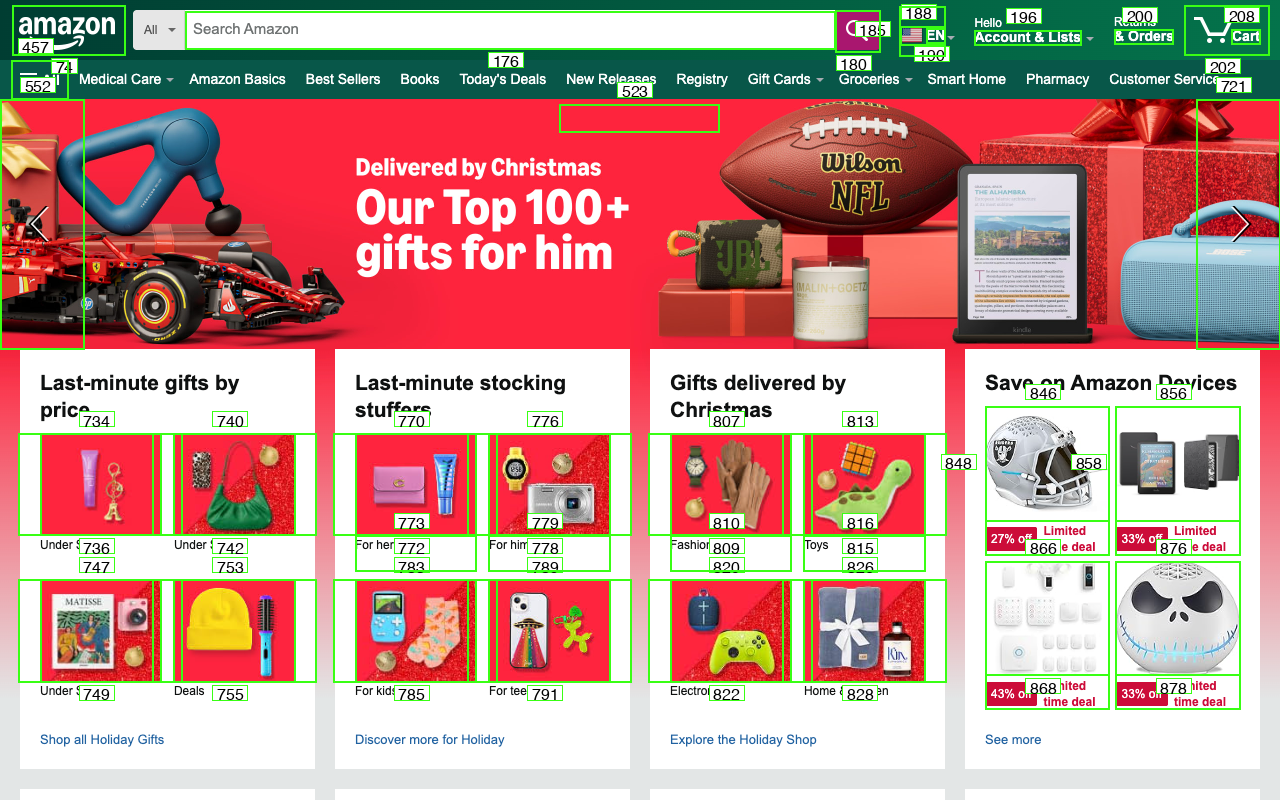The height and width of the screenshot is (800, 1280).
Task: Open Best Sellers in navigation bar
Action: click(x=343, y=79)
